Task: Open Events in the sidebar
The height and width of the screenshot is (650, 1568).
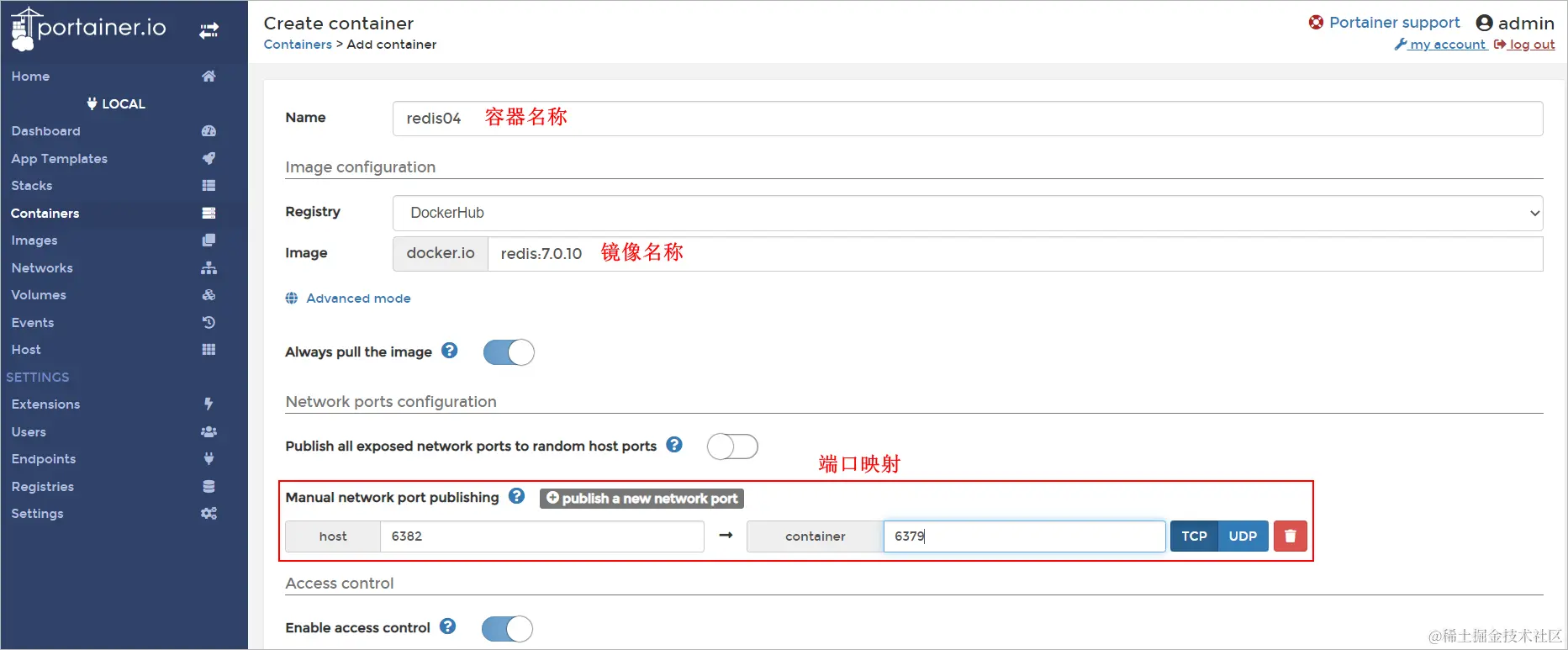Action: coord(33,323)
